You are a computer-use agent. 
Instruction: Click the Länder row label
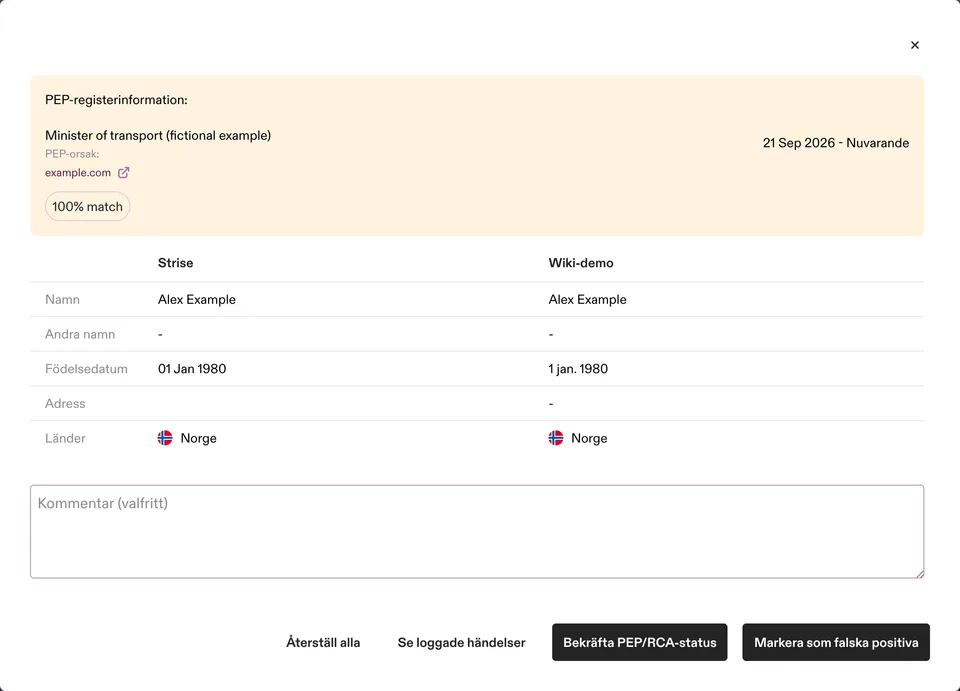(x=66, y=438)
